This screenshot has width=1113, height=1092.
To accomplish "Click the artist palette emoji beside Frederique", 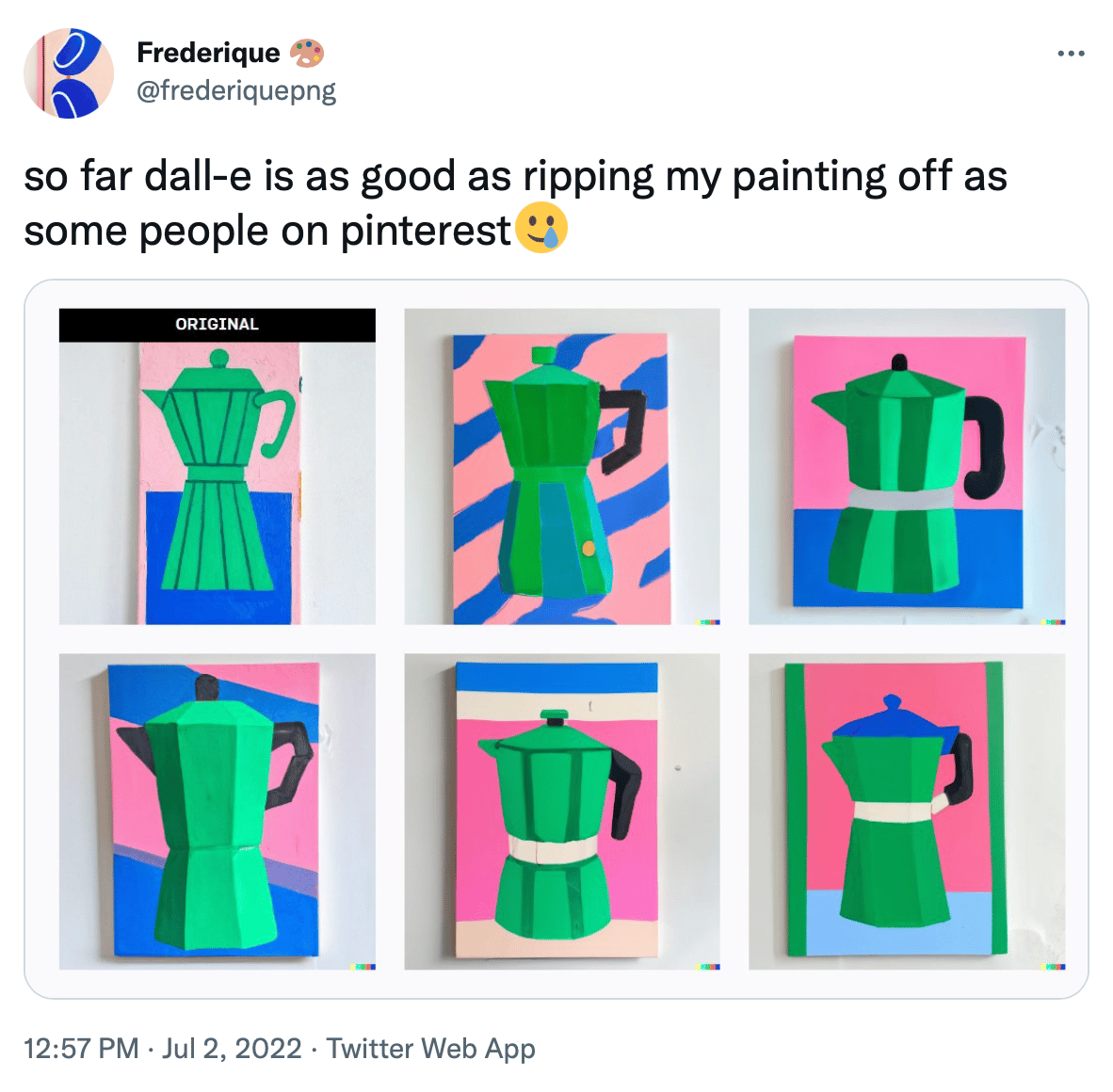I will click(307, 54).
